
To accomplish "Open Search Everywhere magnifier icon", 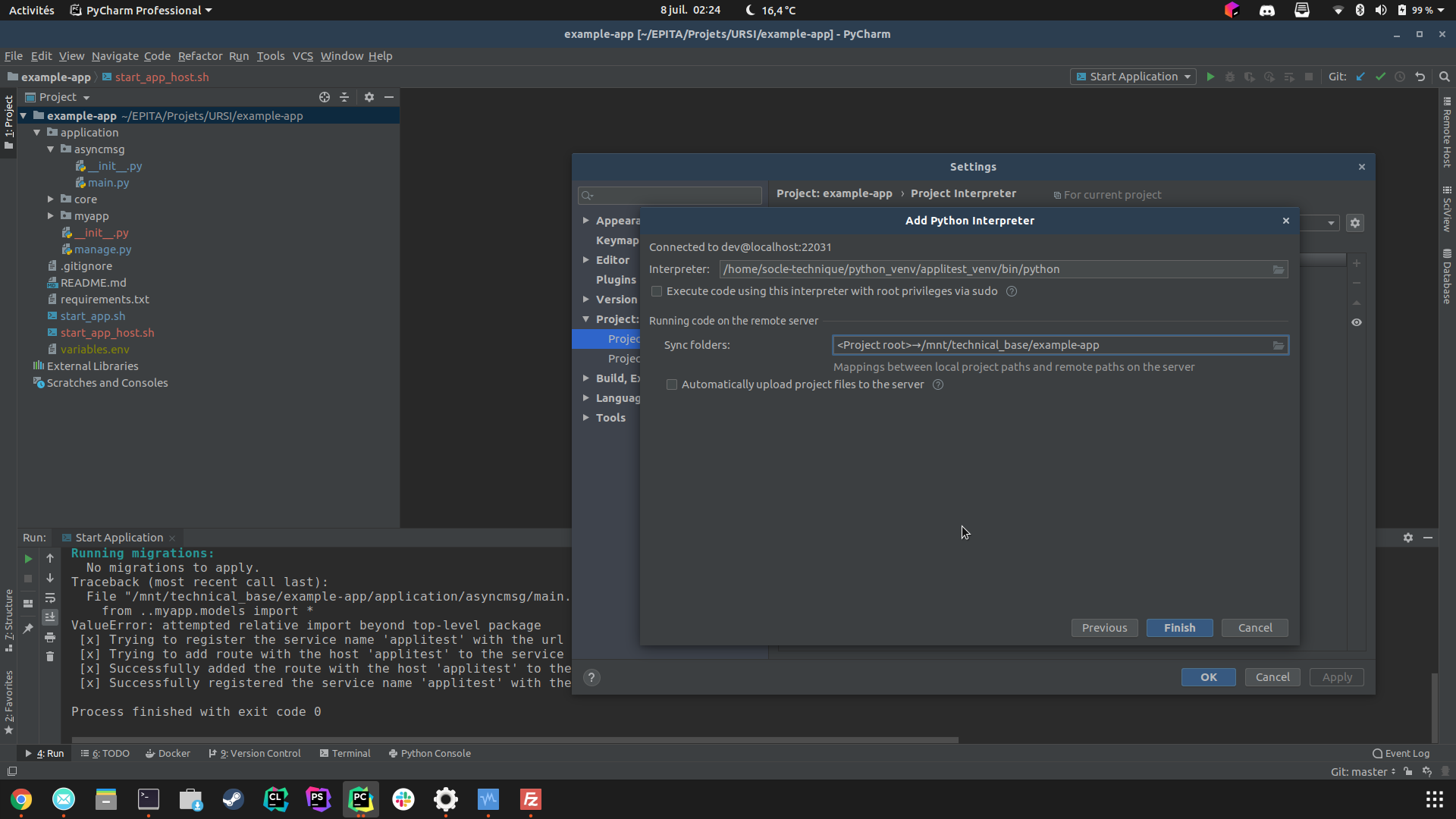I will 1445,77.
